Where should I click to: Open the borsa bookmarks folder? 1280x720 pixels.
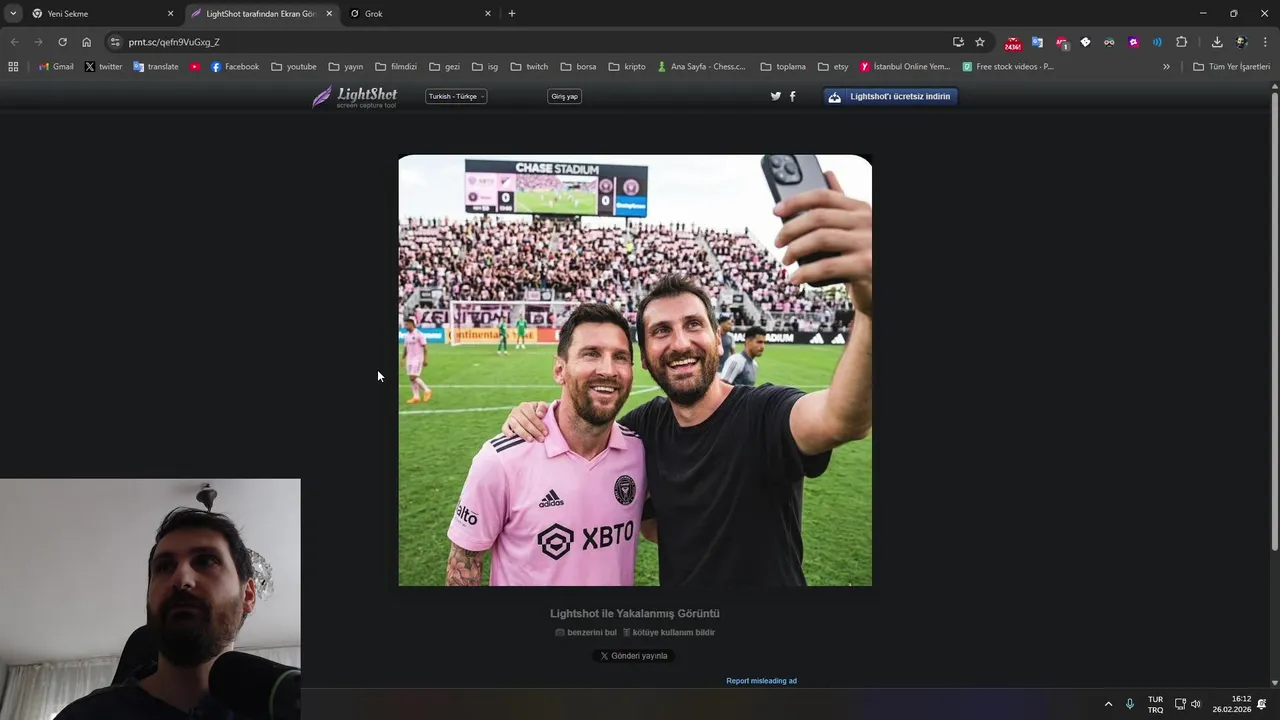pyautogui.click(x=578, y=67)
